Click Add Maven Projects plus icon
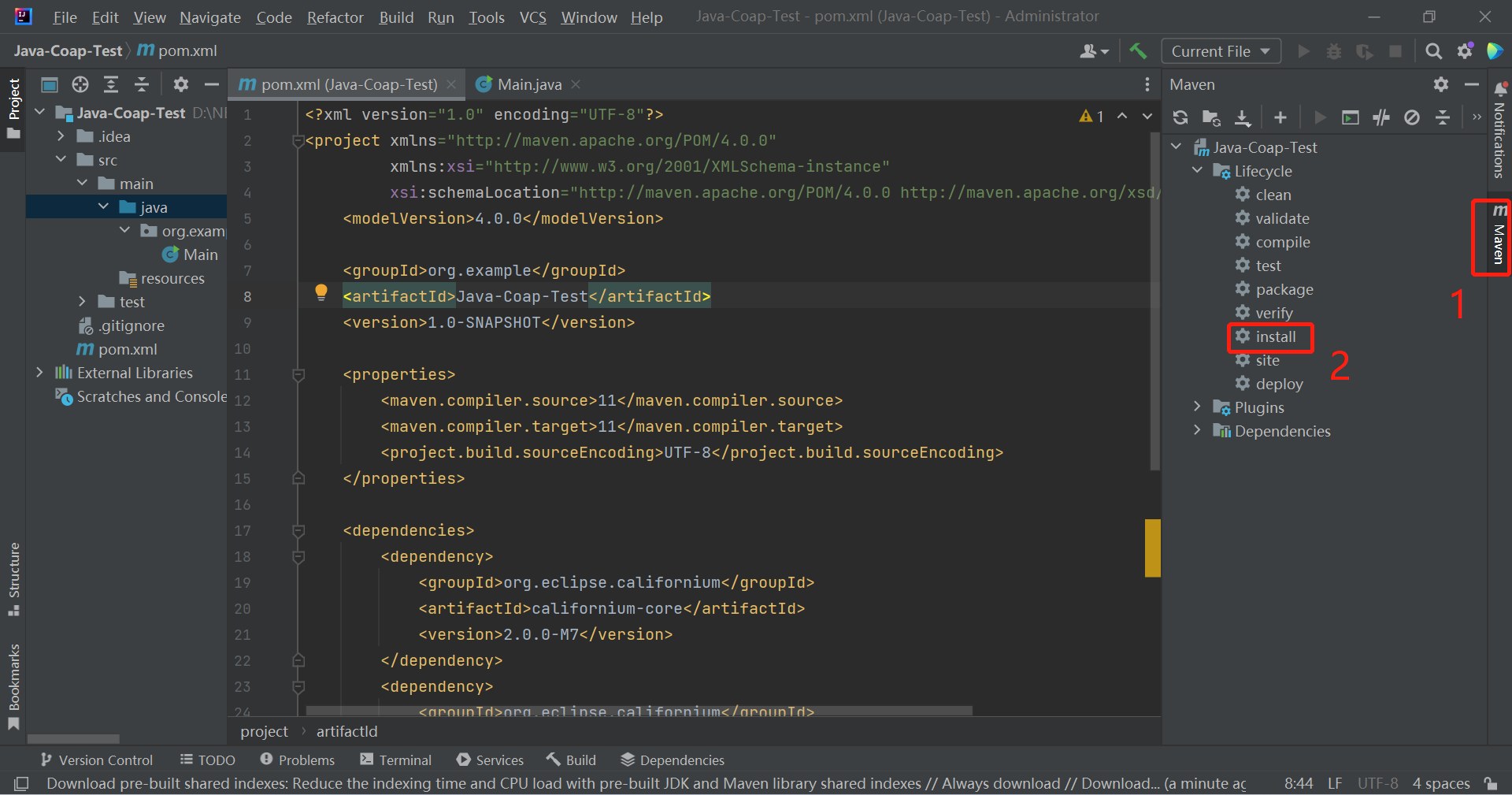The width and height of the screenshot is (1512, 795). [1280, 117]
